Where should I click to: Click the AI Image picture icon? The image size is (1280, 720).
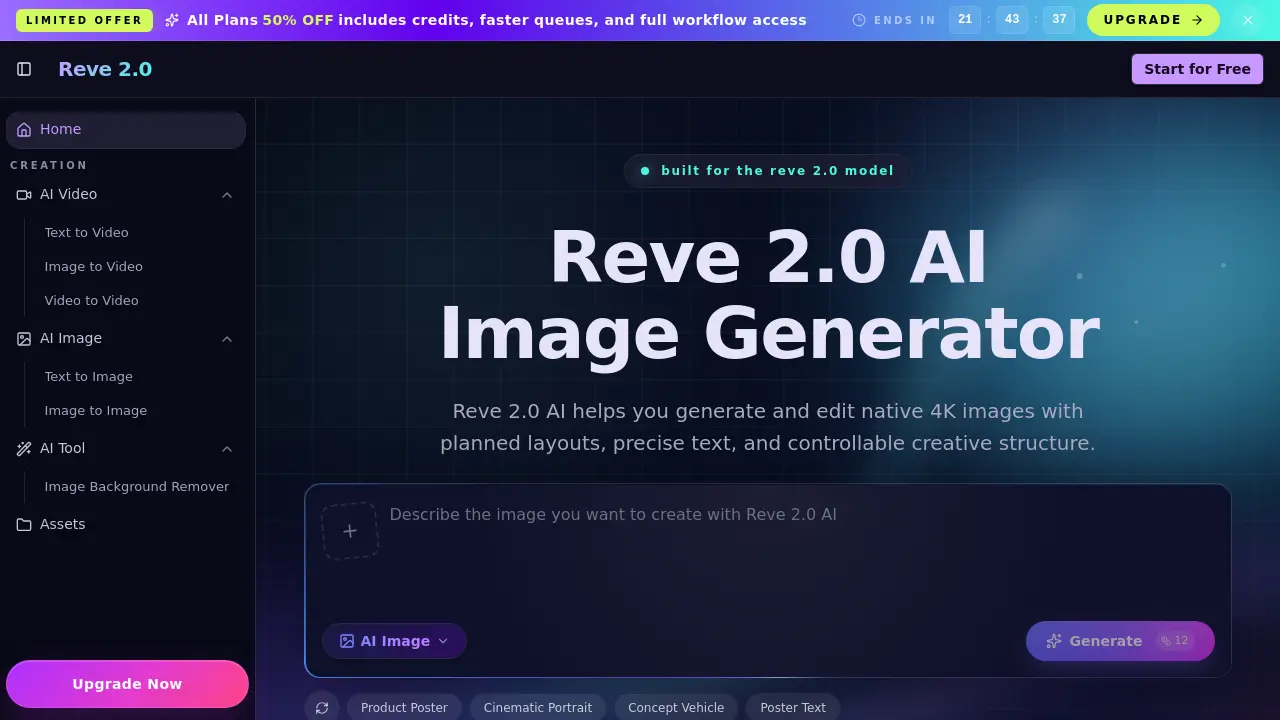(24, 339)
